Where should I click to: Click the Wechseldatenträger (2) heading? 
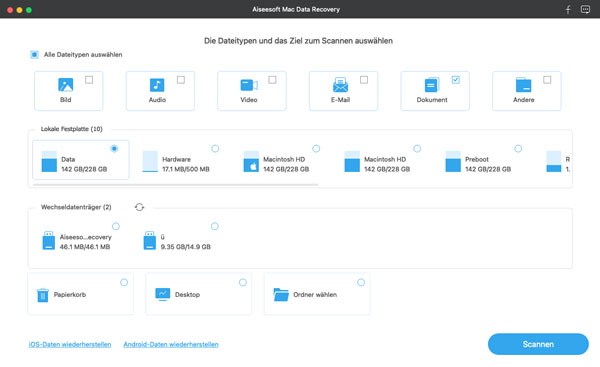tap(76, 207)
